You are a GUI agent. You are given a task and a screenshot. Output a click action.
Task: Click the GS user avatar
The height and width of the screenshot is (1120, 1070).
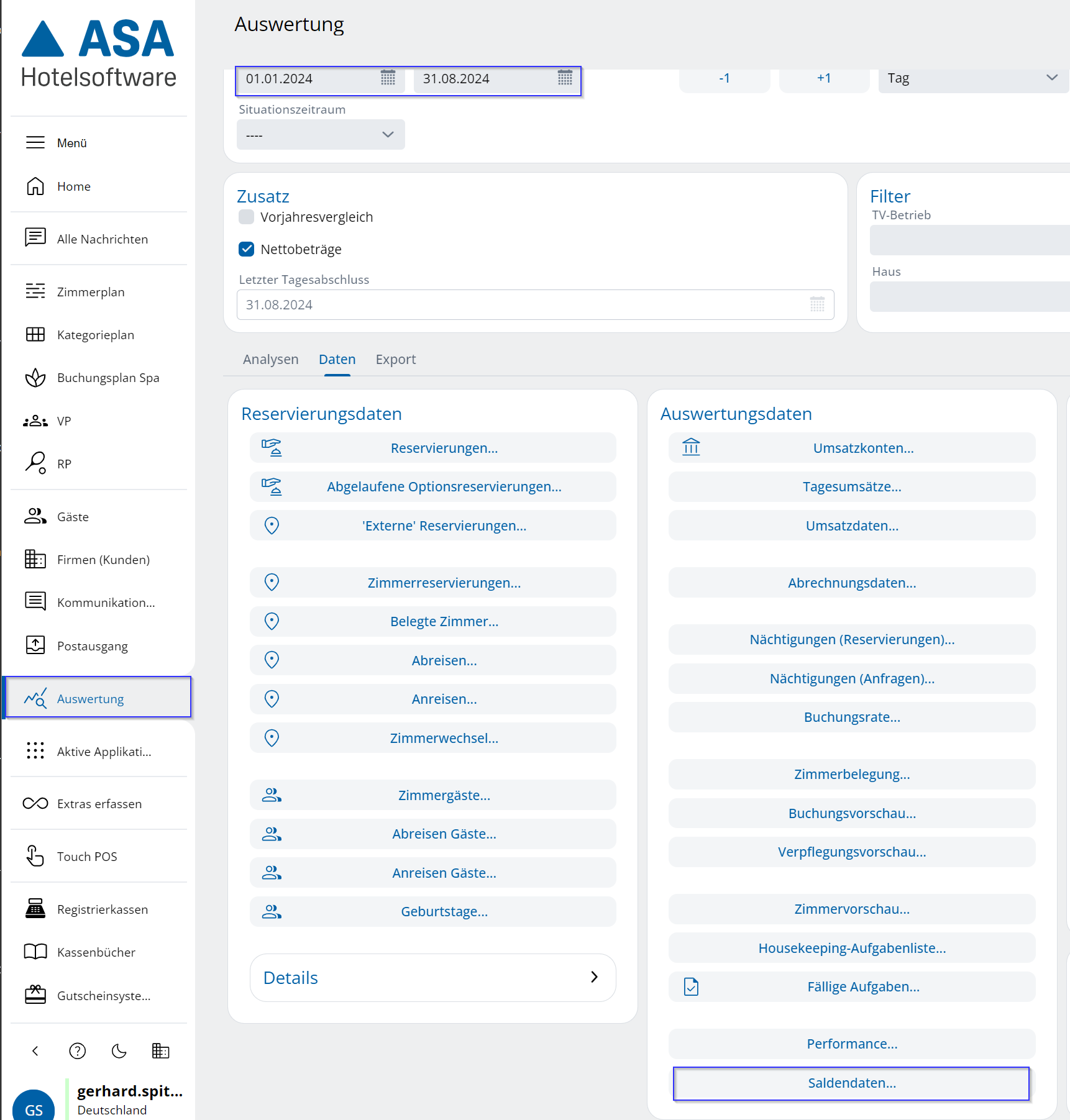pyautogui.click(x=34, y=1107)
